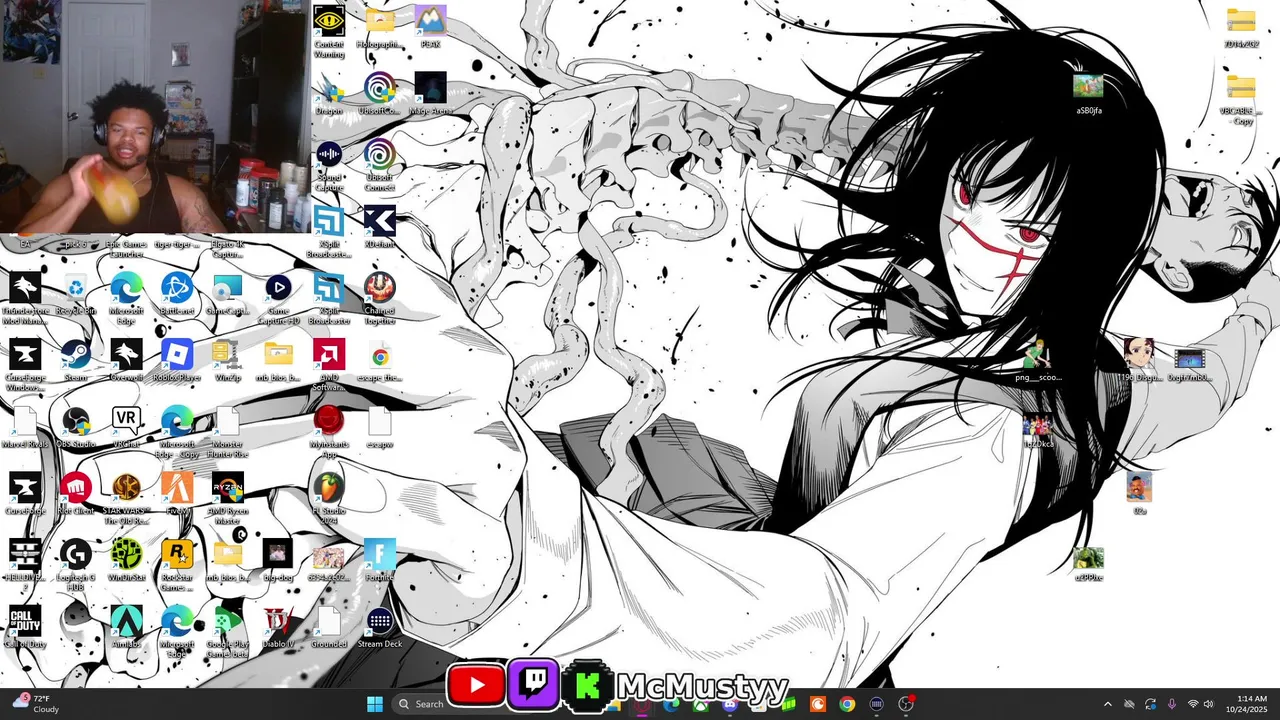Launch FL Studio 2024
The image size is (1280, 720).
[329, 498]
